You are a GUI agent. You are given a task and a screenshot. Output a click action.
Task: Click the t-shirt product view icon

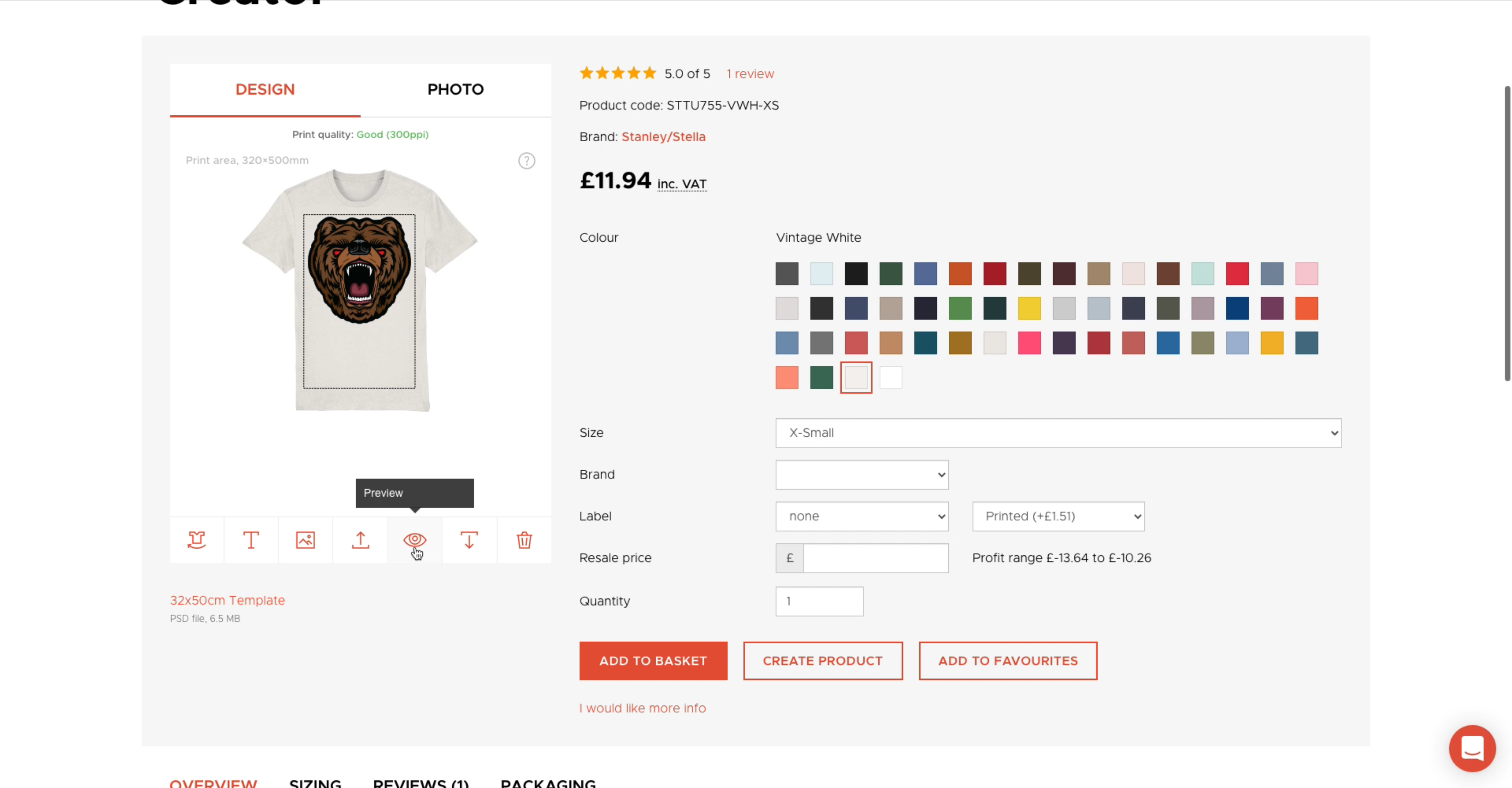coord(197,540)
